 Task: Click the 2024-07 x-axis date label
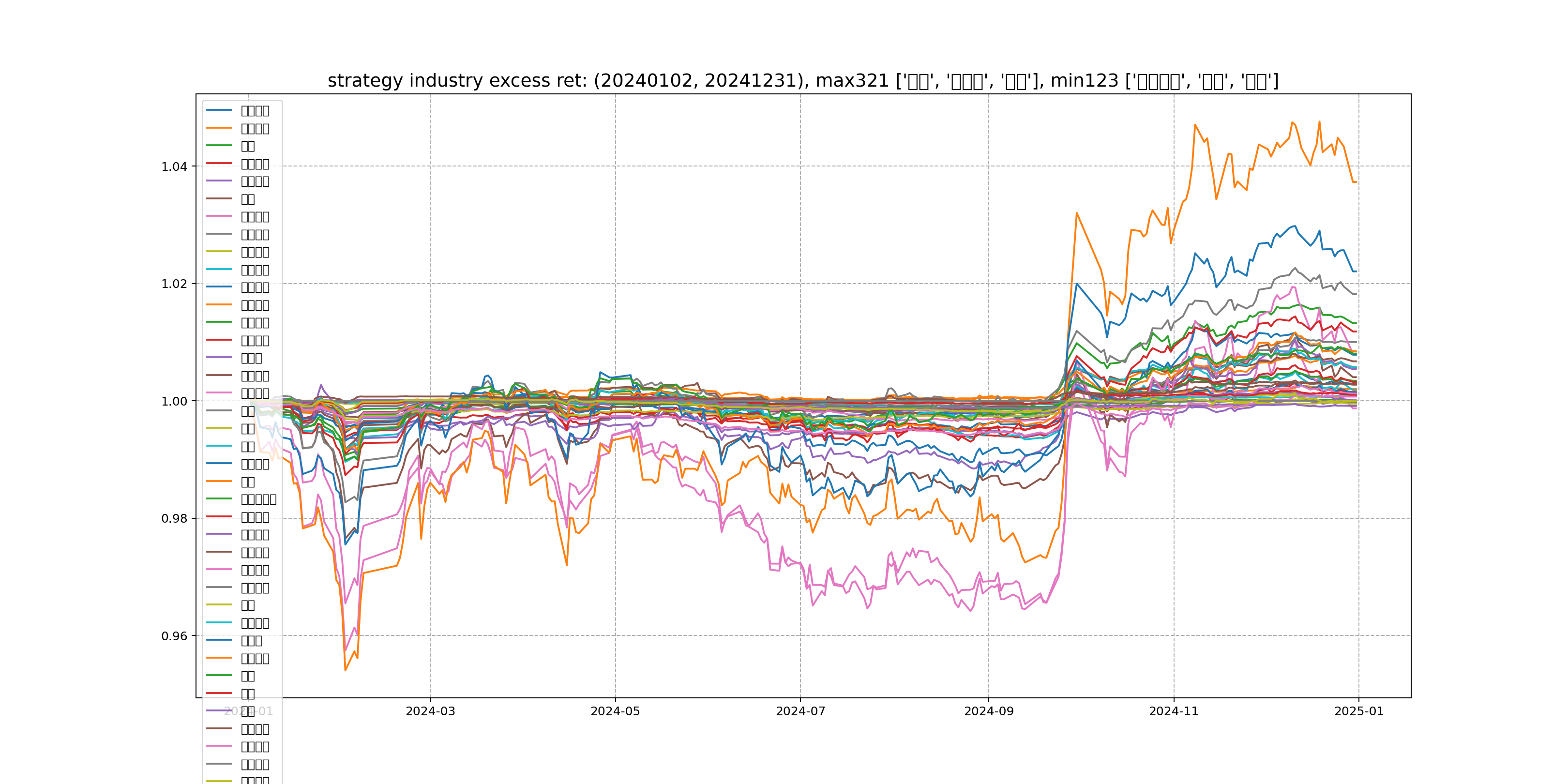click(x=800, y=711)
